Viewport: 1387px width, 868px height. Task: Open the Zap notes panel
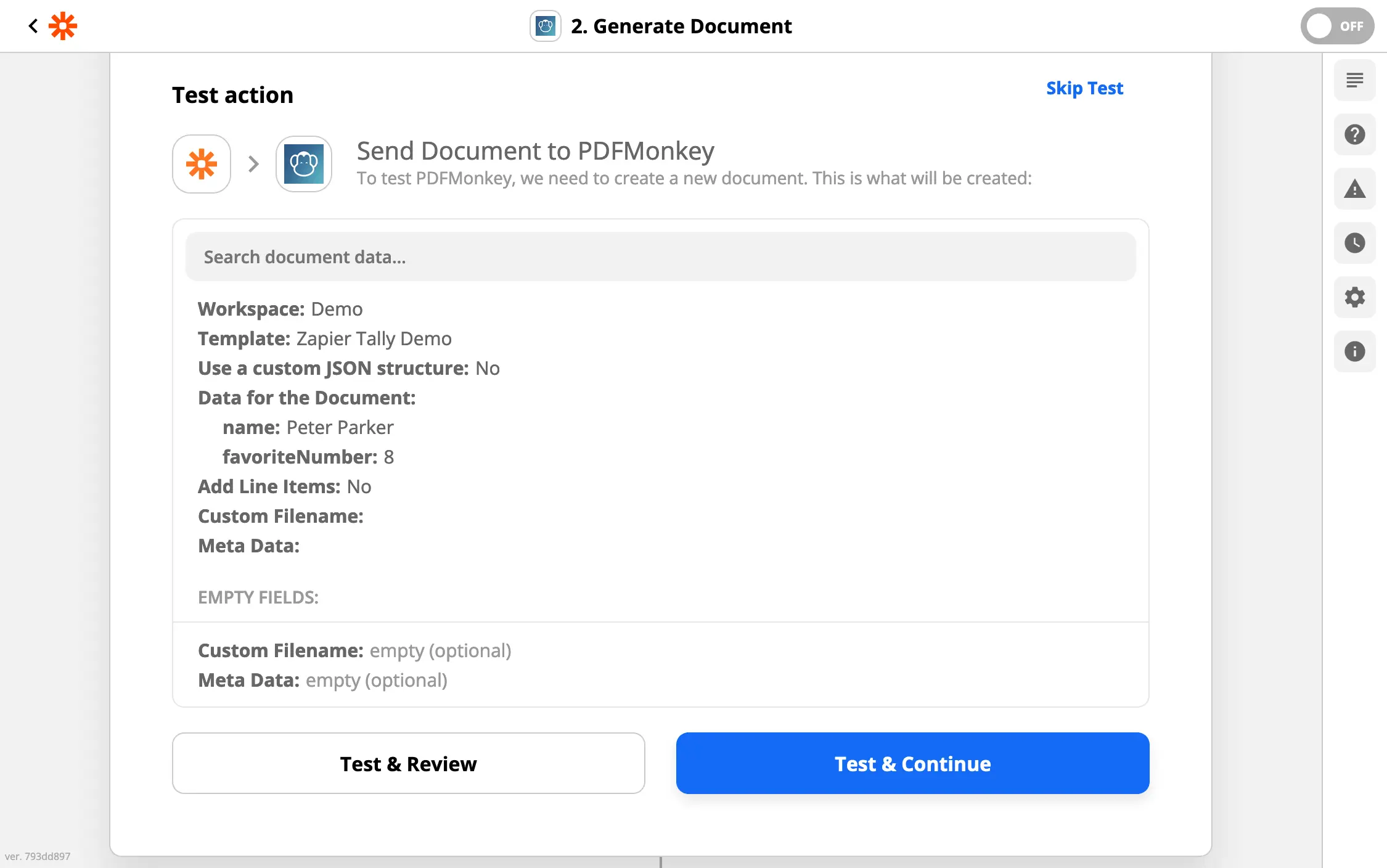(x=1354, y=80)
